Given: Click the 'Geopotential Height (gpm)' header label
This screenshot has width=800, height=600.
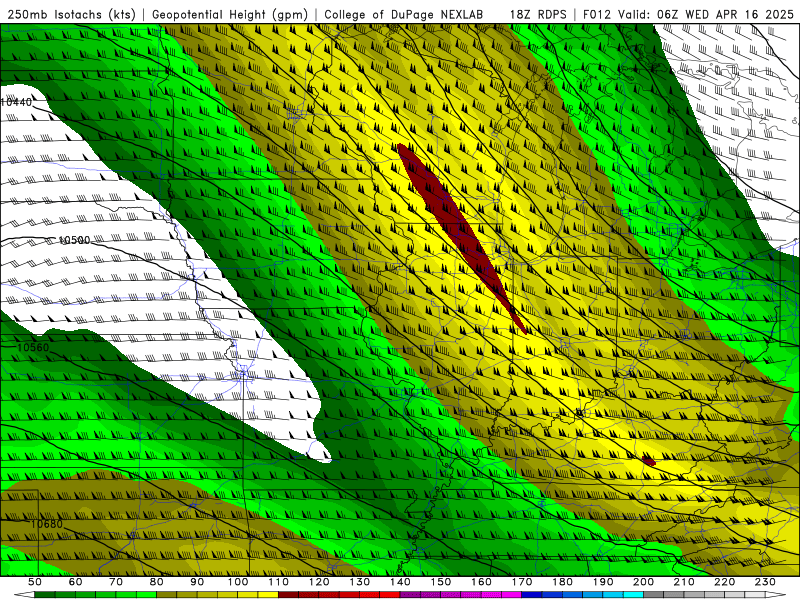Looking at the screenshot, I should click(x=230, y=15).
